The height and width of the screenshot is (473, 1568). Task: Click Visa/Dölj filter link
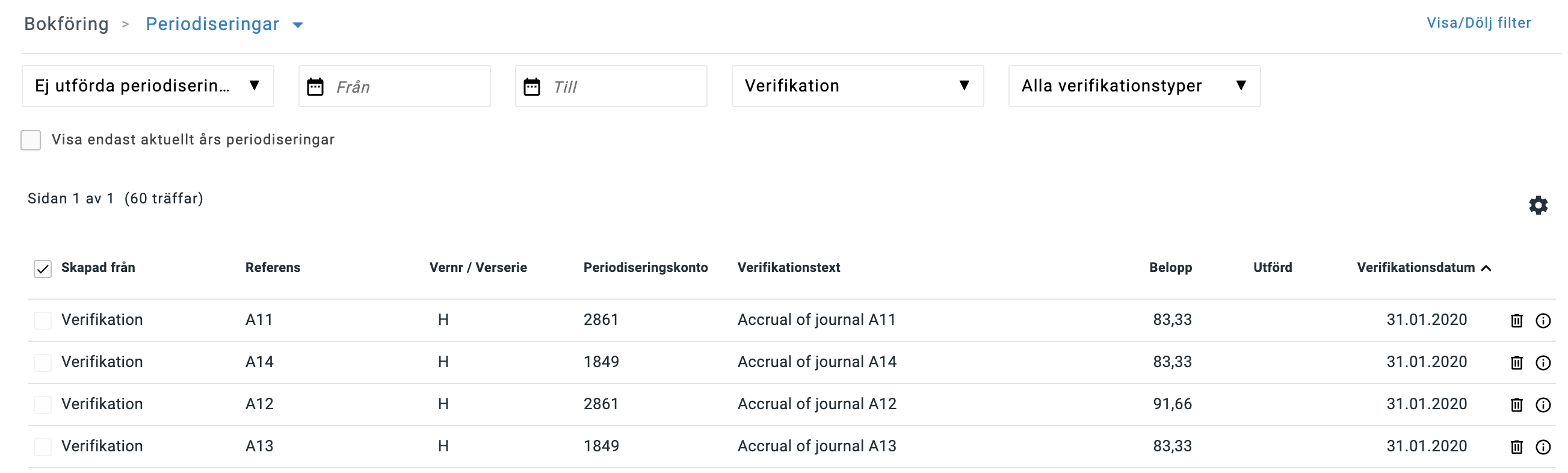[1478, 23]
